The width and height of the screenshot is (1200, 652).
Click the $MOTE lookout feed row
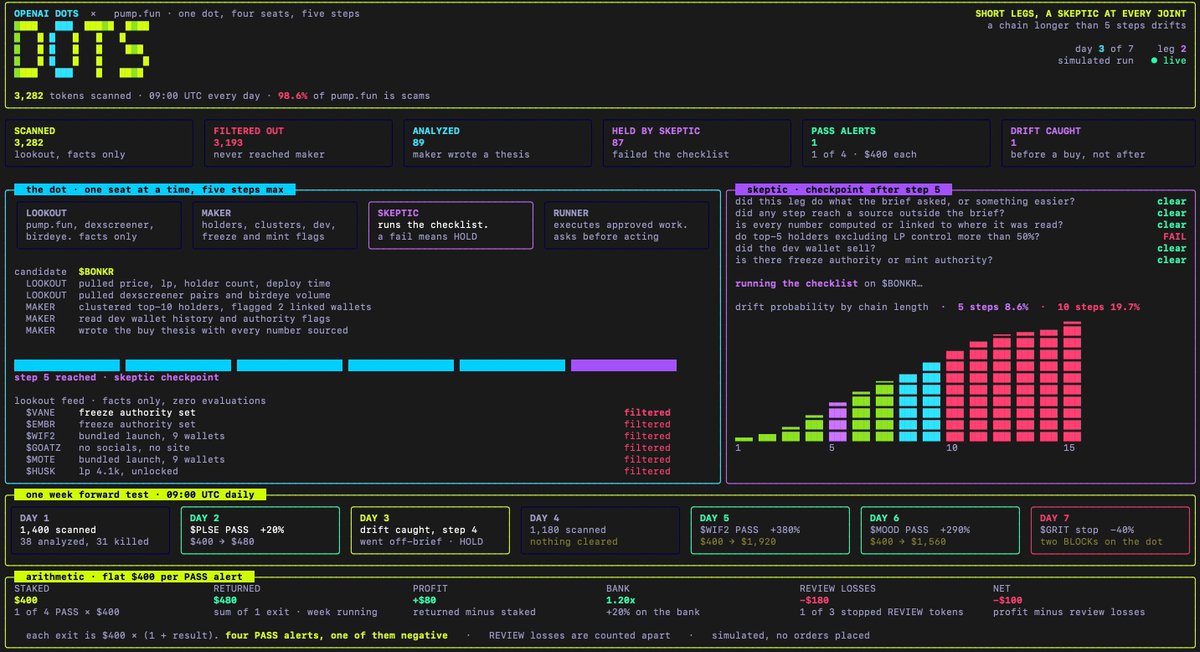(348, 459)
